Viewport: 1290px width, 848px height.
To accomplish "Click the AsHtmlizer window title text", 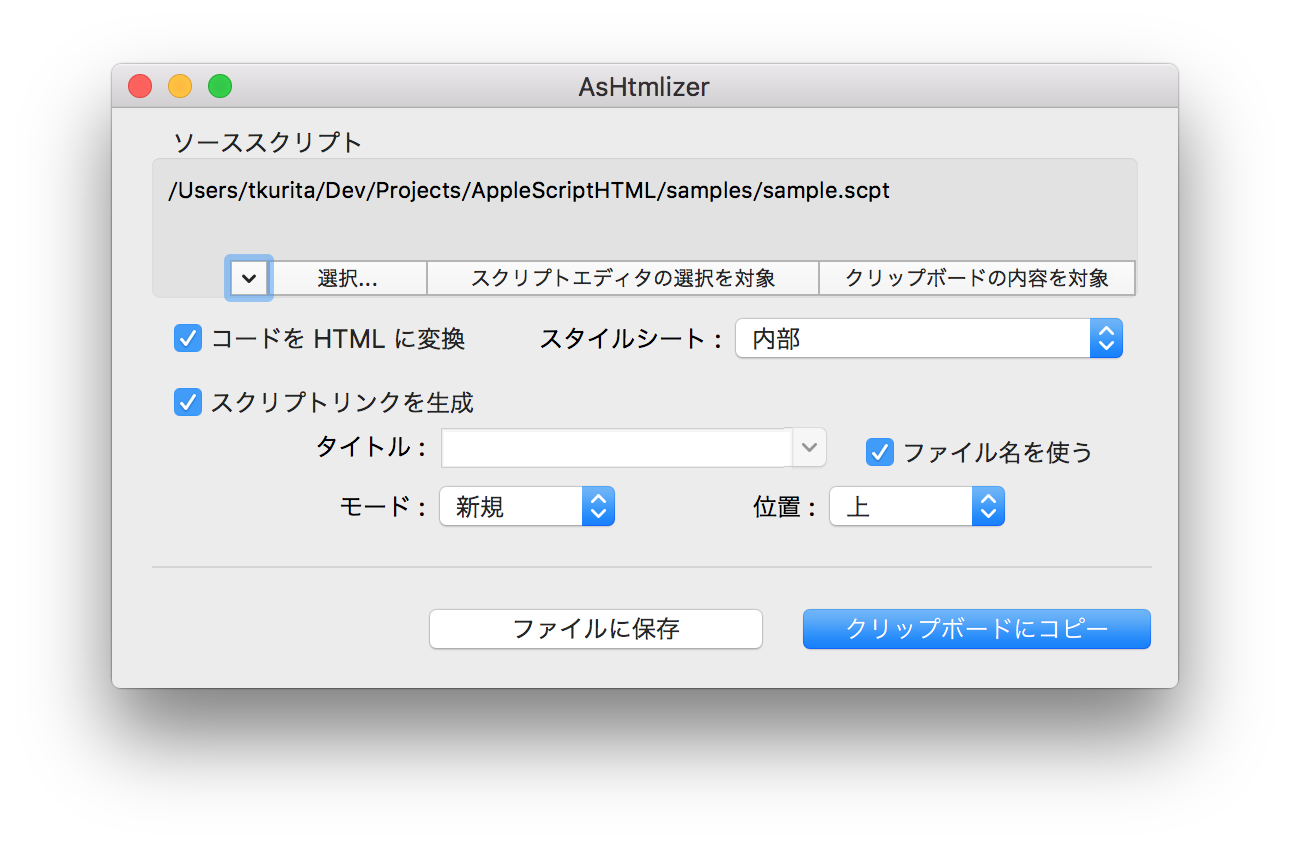I will 644,87.
